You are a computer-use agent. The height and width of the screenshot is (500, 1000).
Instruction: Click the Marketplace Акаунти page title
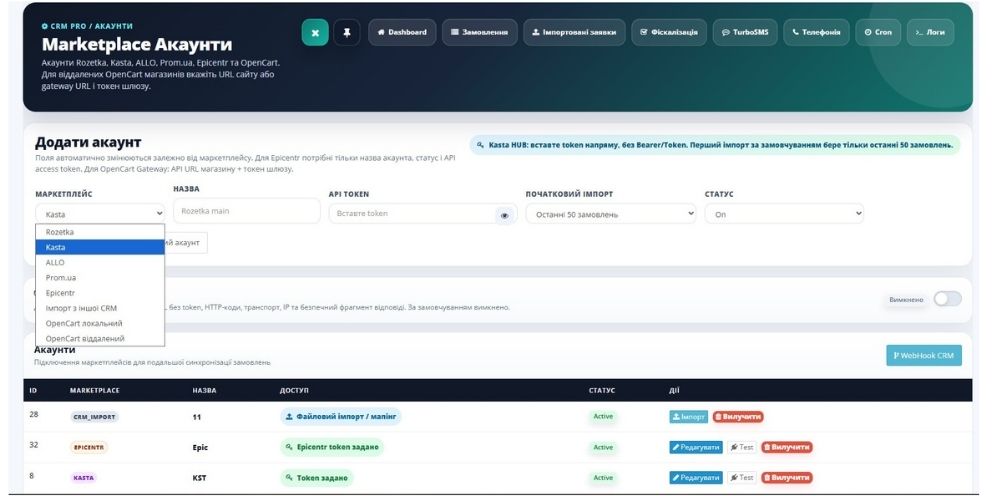pos(137,45)
